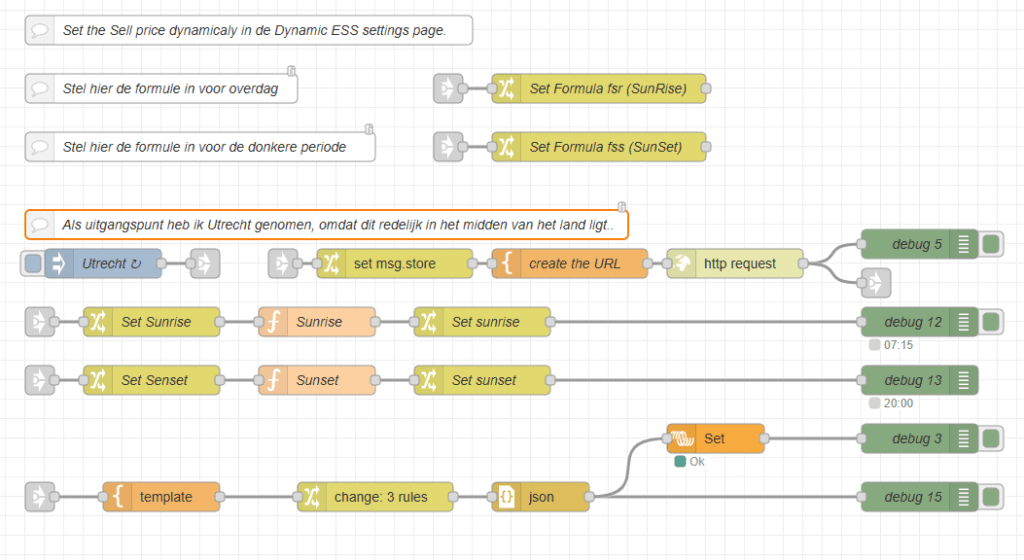Select the Set Formula fsr (SunRise) node
1024x560 pixels.
(598, 89)
